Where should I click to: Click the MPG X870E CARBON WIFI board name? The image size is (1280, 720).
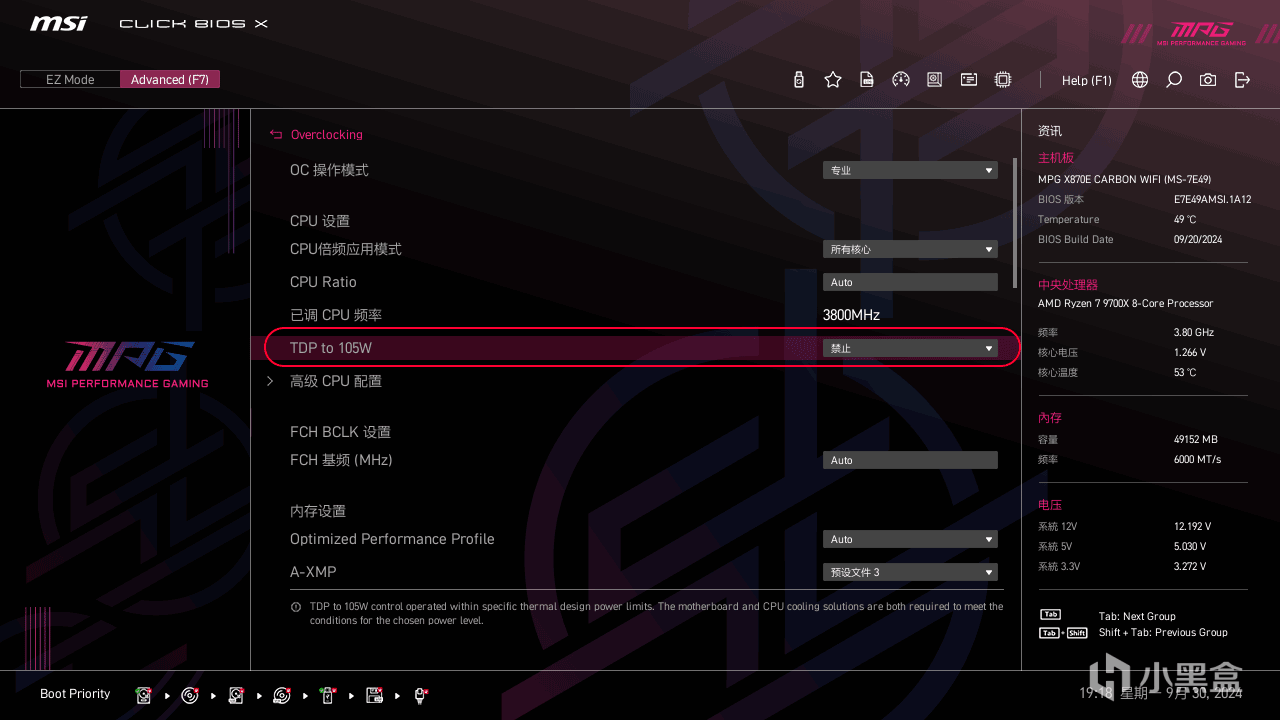click(x=1124, y=179)
